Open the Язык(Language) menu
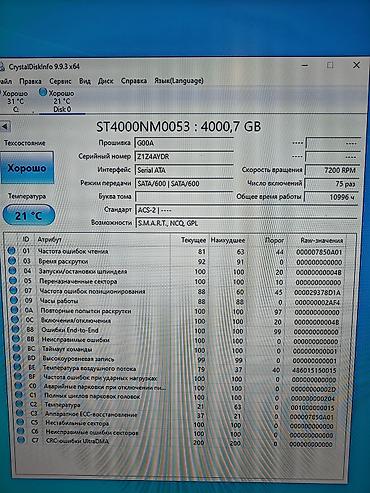Screen dimensions: 370x493 click(179, 81)
